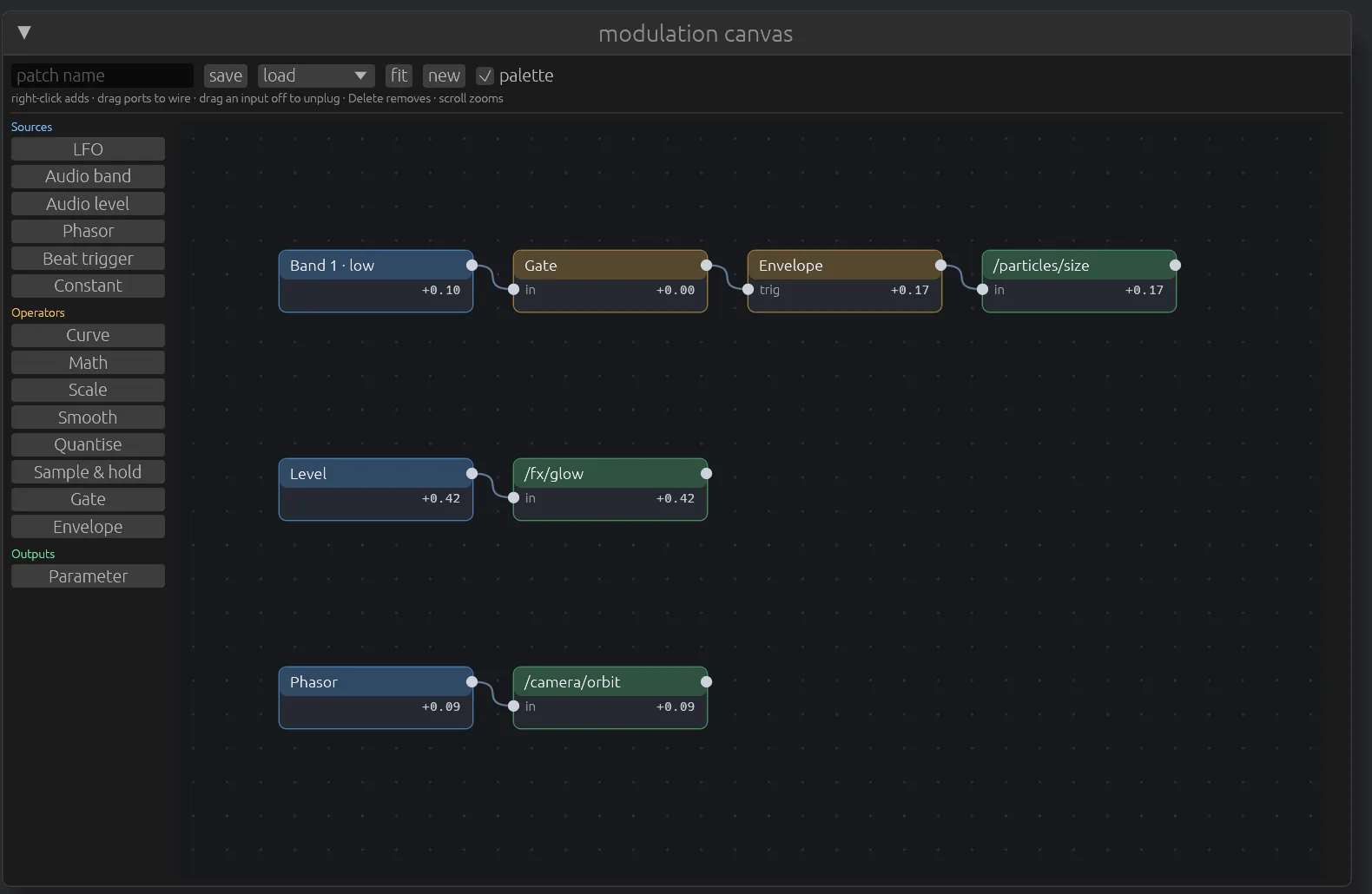The width and height of the screenshot is (1372, 894).
Task: Click the /fx/glow input port
Action: pos(514,497)
